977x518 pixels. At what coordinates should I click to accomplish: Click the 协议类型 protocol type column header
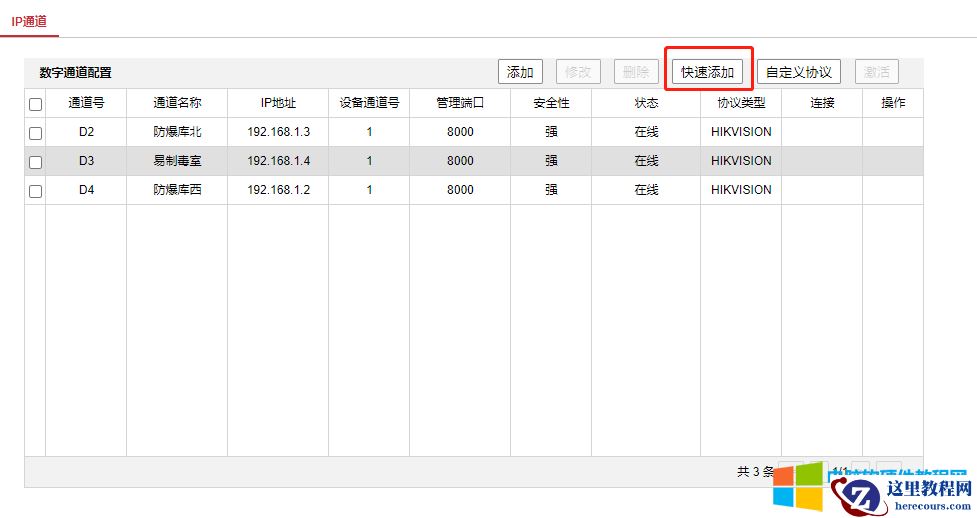tap(741, 103)
